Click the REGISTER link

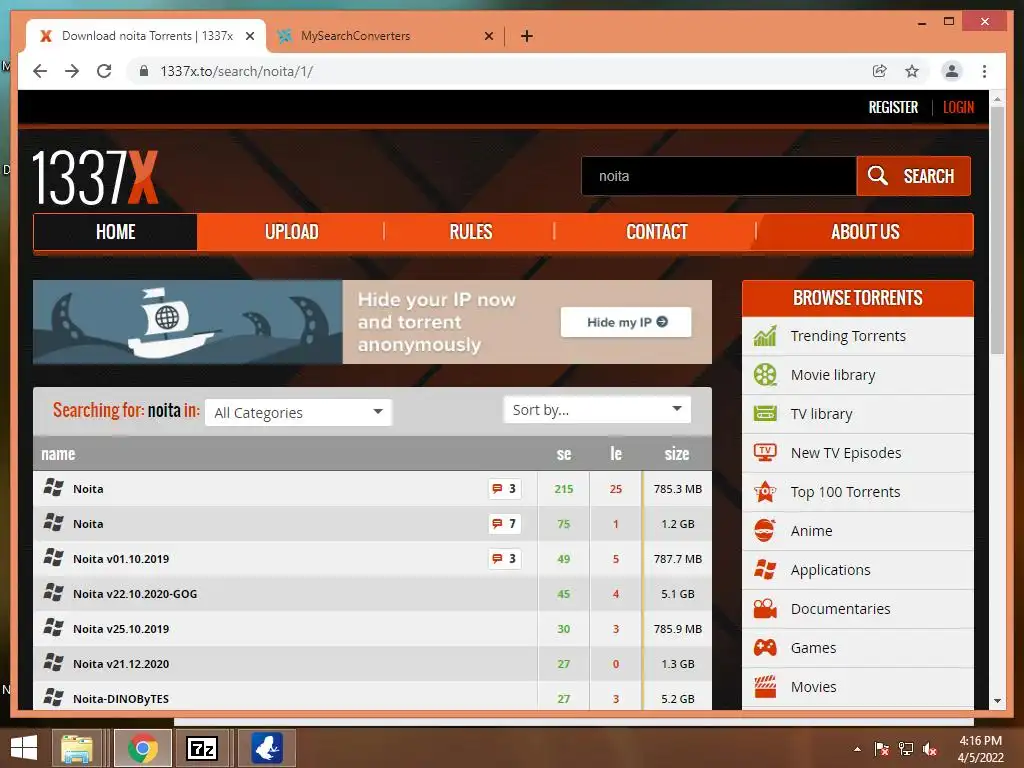(x=893, y=107)
